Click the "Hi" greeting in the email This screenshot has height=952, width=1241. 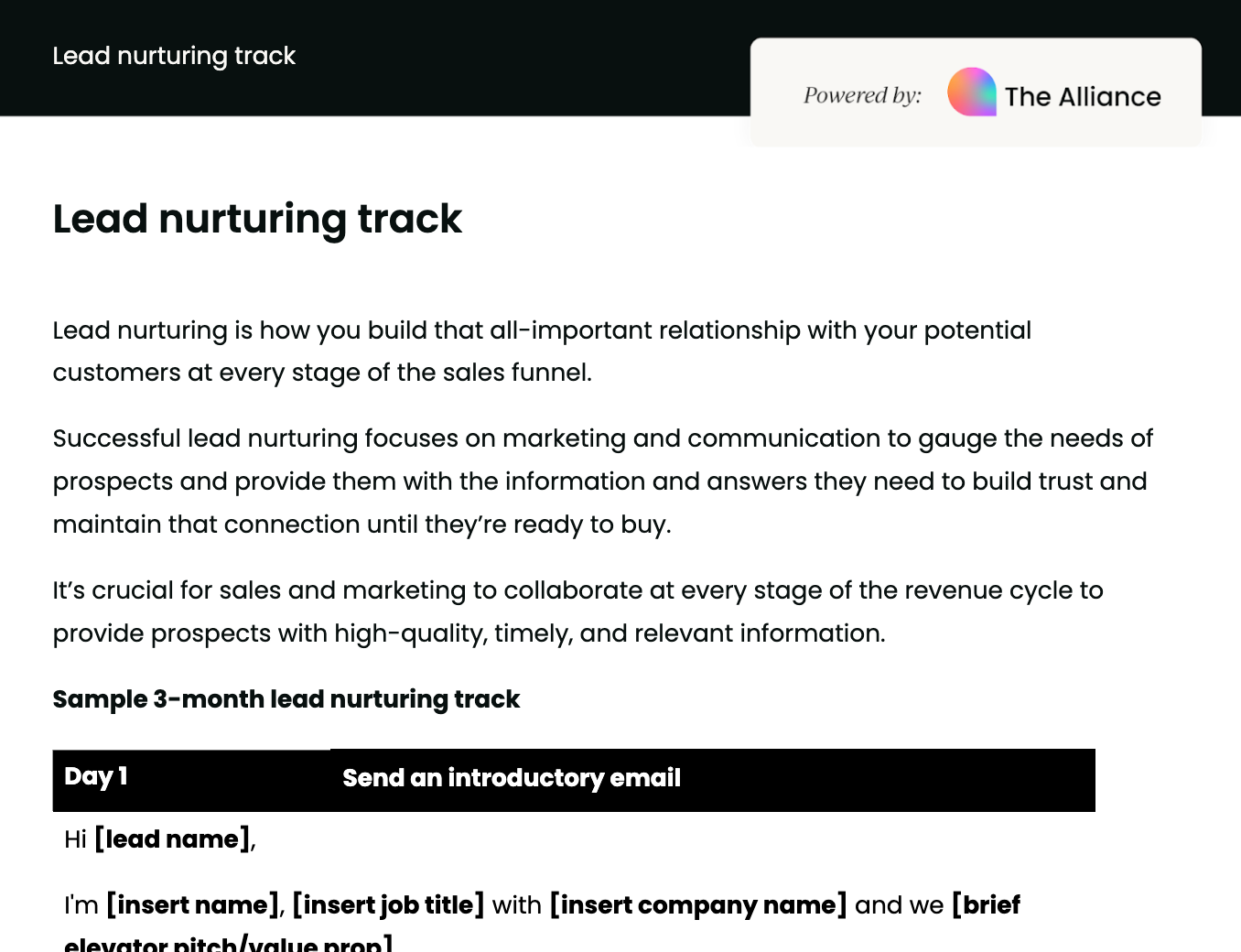75,839
